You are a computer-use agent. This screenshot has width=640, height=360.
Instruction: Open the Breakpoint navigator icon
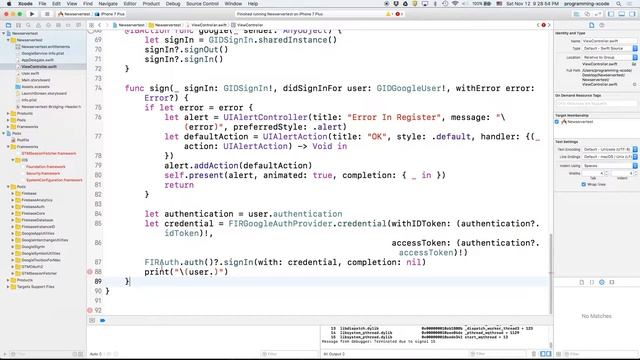coord(68,25)
